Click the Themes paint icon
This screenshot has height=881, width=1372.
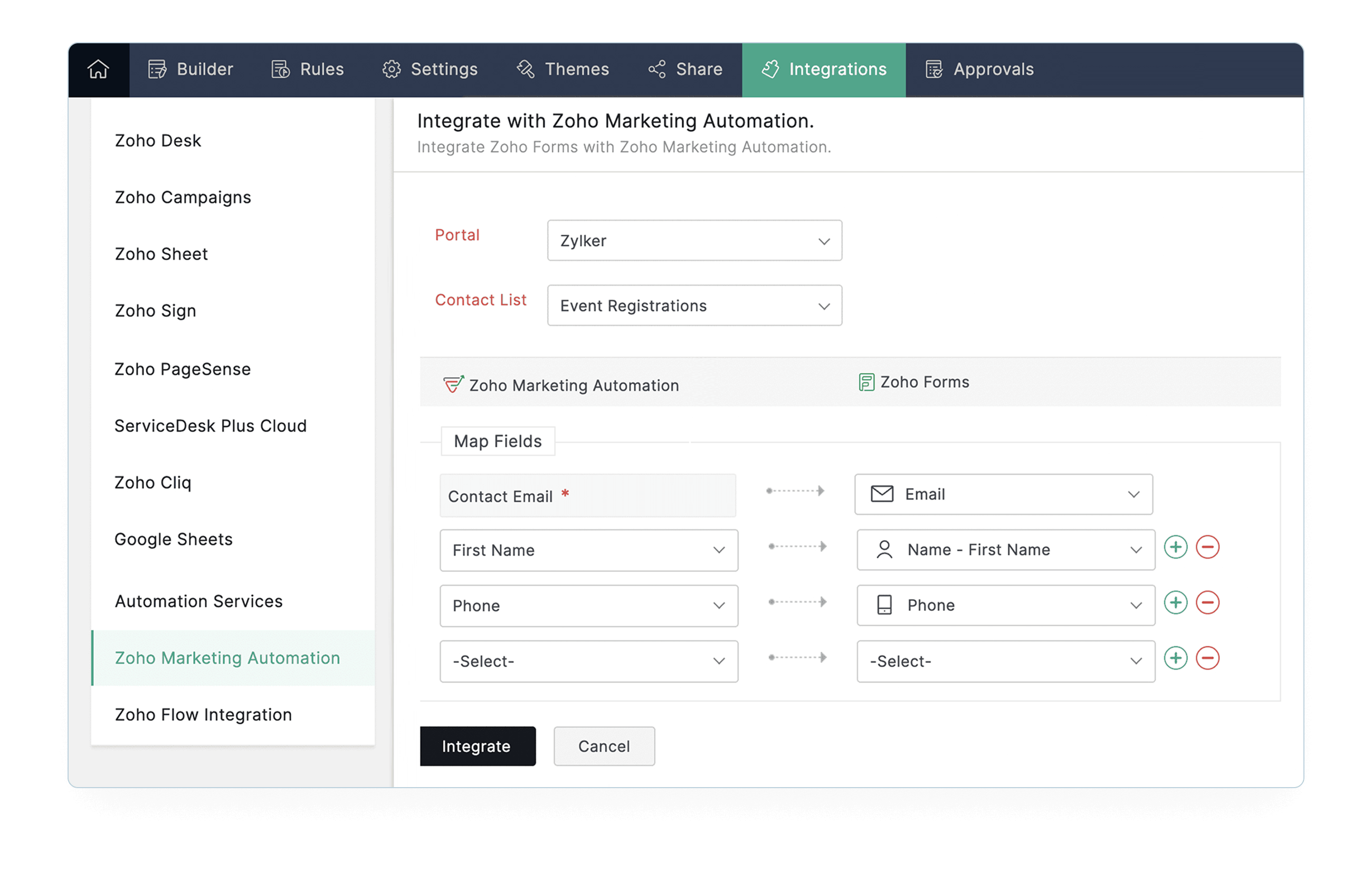coord(525,69)
